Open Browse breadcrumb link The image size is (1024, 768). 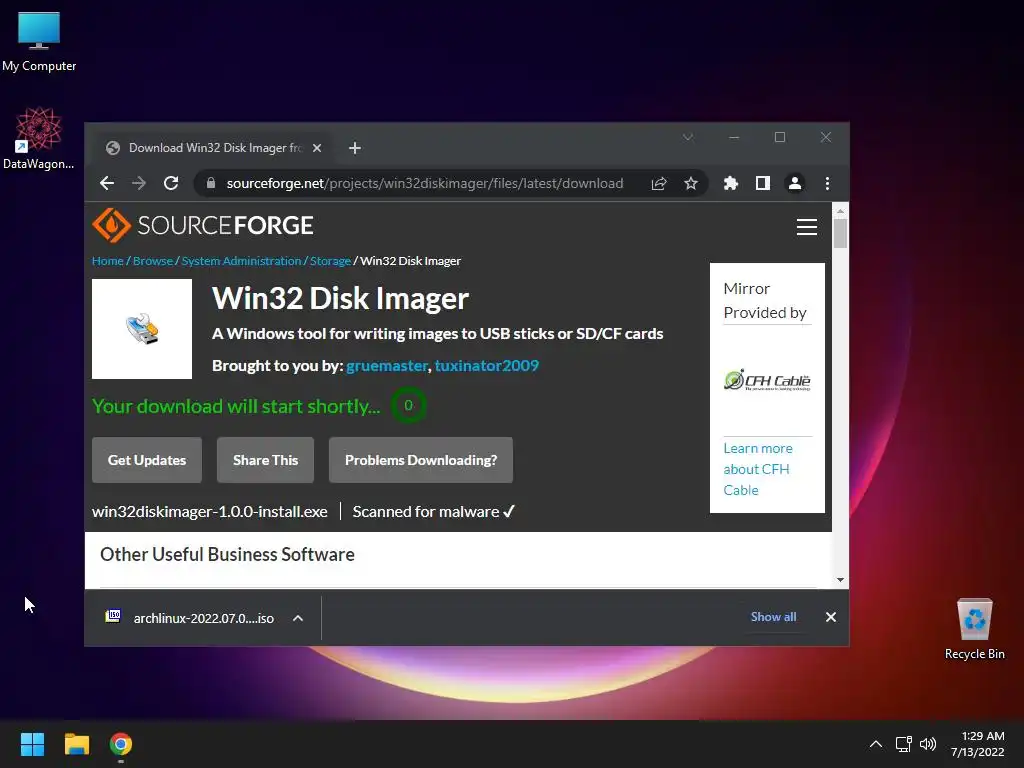pyautogui.click(x=153, y=261)
